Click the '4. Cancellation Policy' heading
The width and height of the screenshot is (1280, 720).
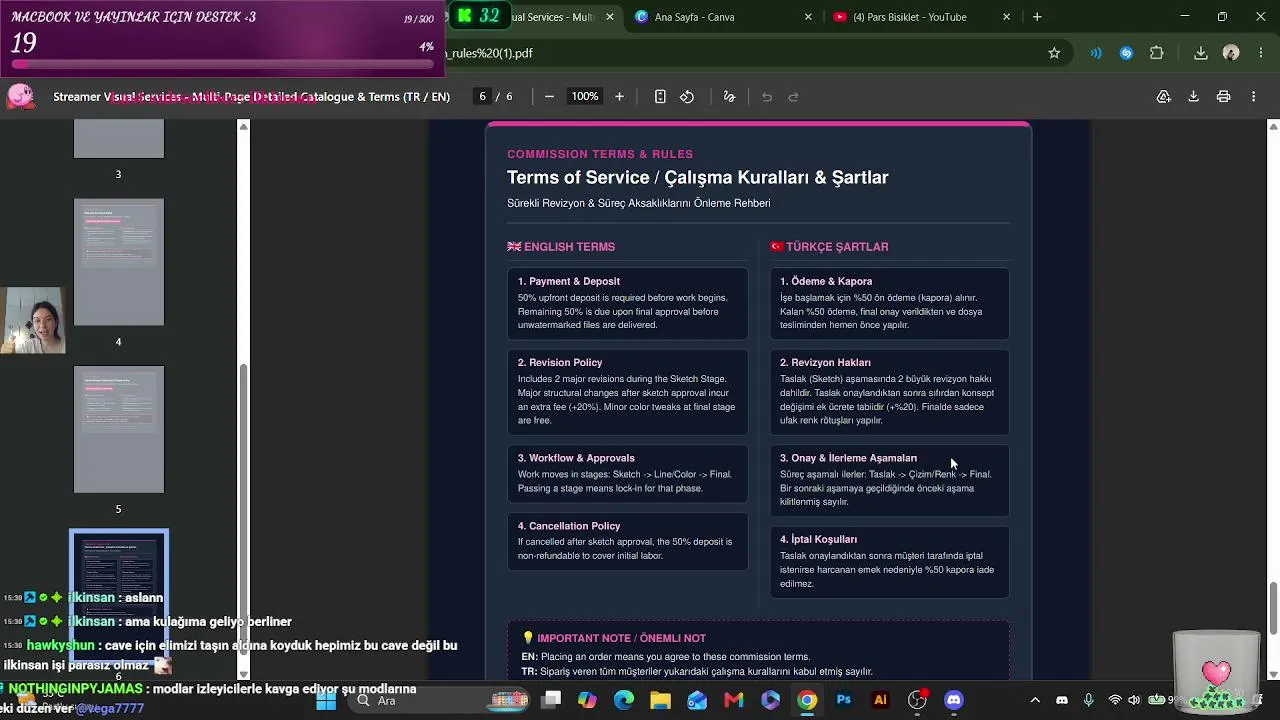[569, 526]
